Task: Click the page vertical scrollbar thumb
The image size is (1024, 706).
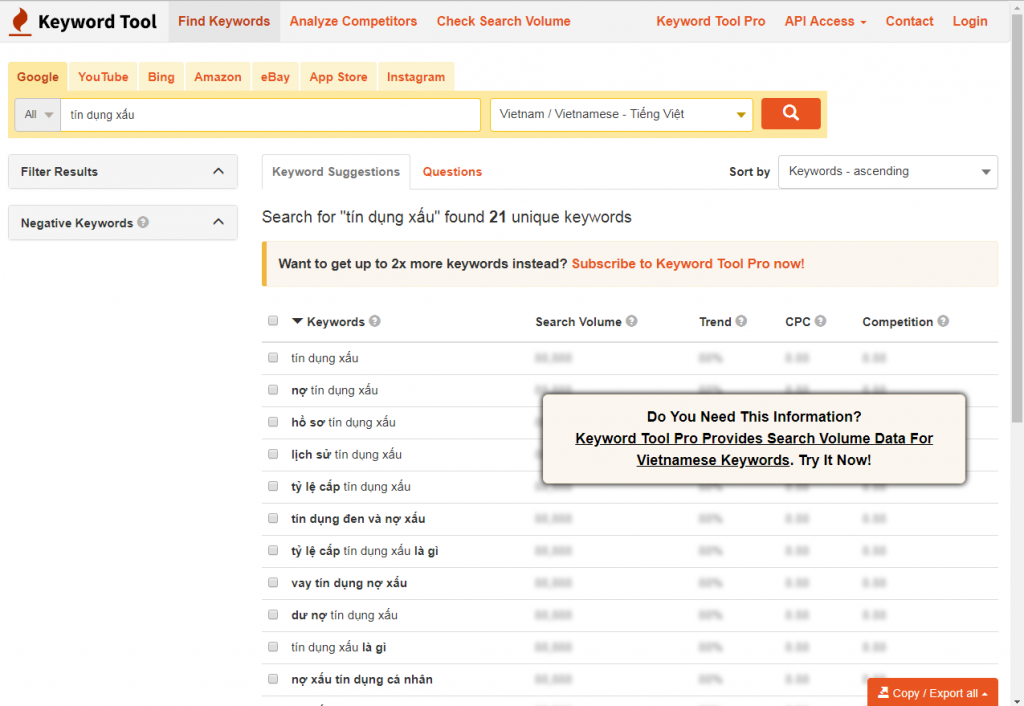Action: pyautogui.click(x=1017, y=219)
